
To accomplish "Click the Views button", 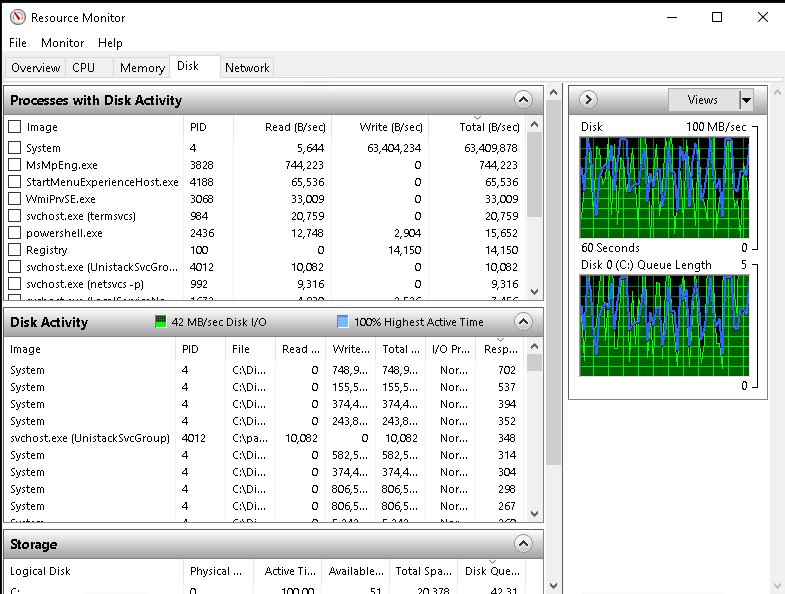I will click(x=702, y=100).
